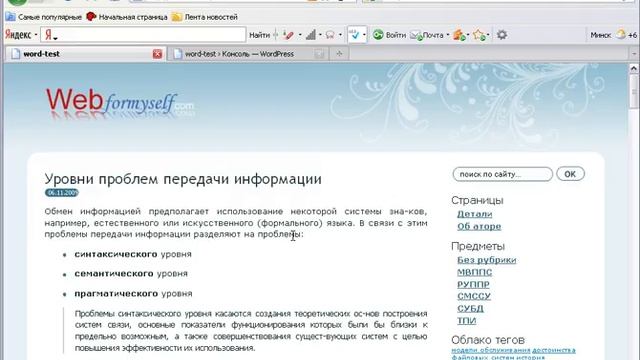Viewport: 640px width, 360px height.
Task: Open dropdown next to signal bars icon
Action: click(320, 35)
